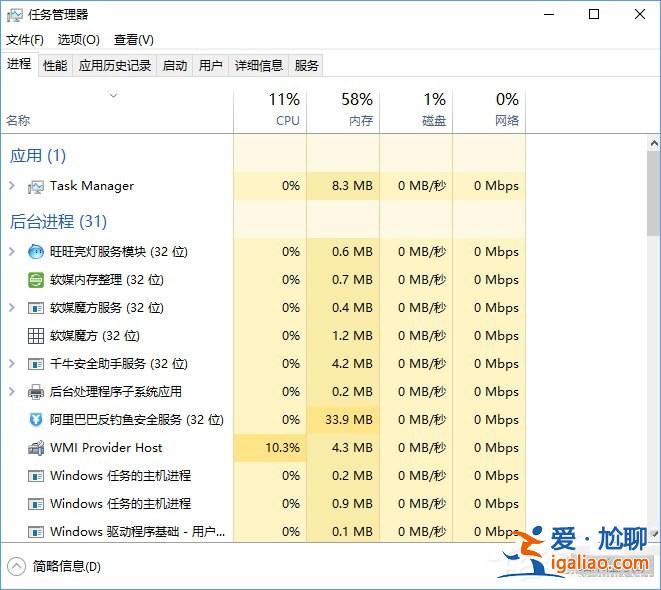The width and height of the screenshot is (661, 590).
Task: Click the 后台处理程序子系统应用 printer icon
Action: tap(36, 392)
